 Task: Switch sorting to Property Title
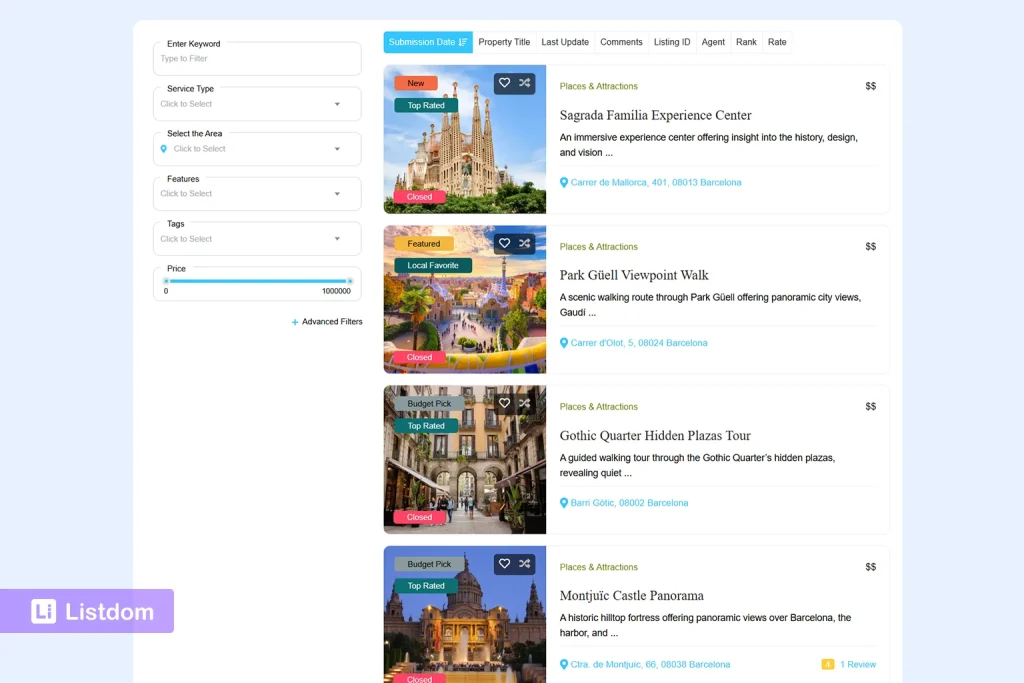[x=504, y=42]
